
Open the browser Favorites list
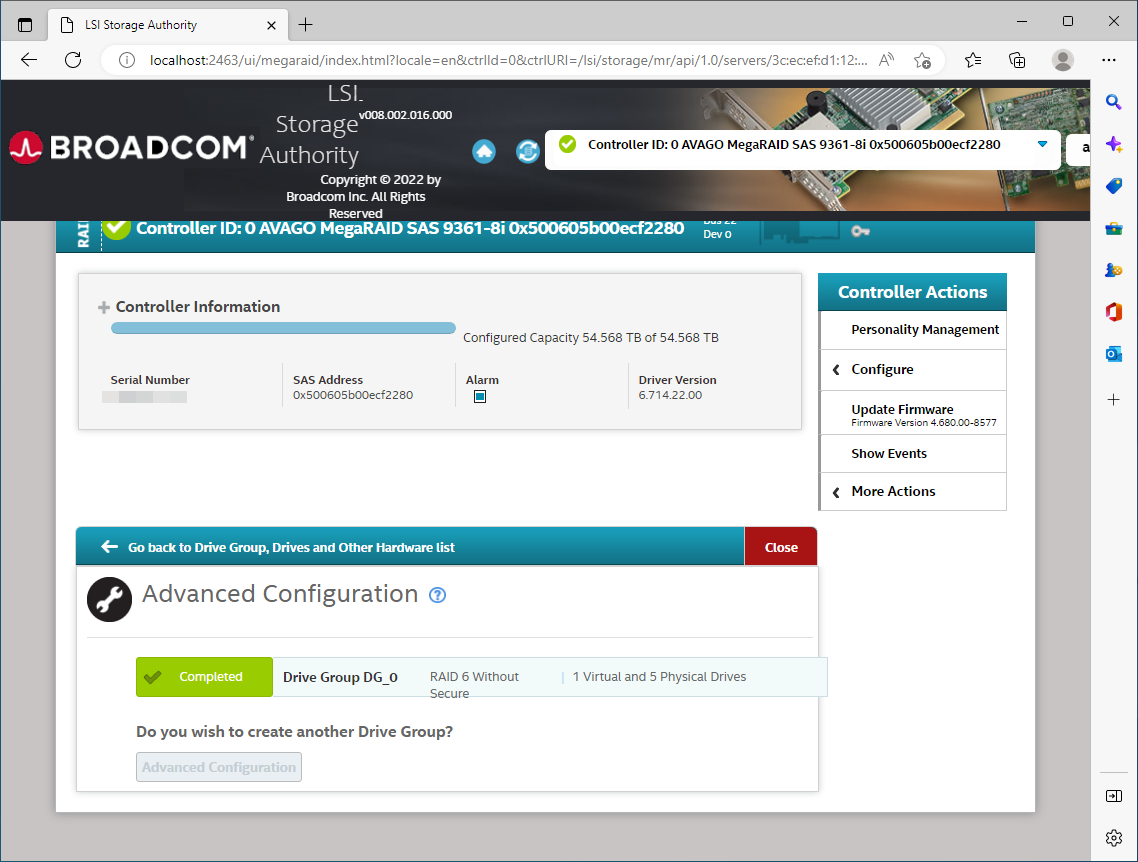[973, 60]
